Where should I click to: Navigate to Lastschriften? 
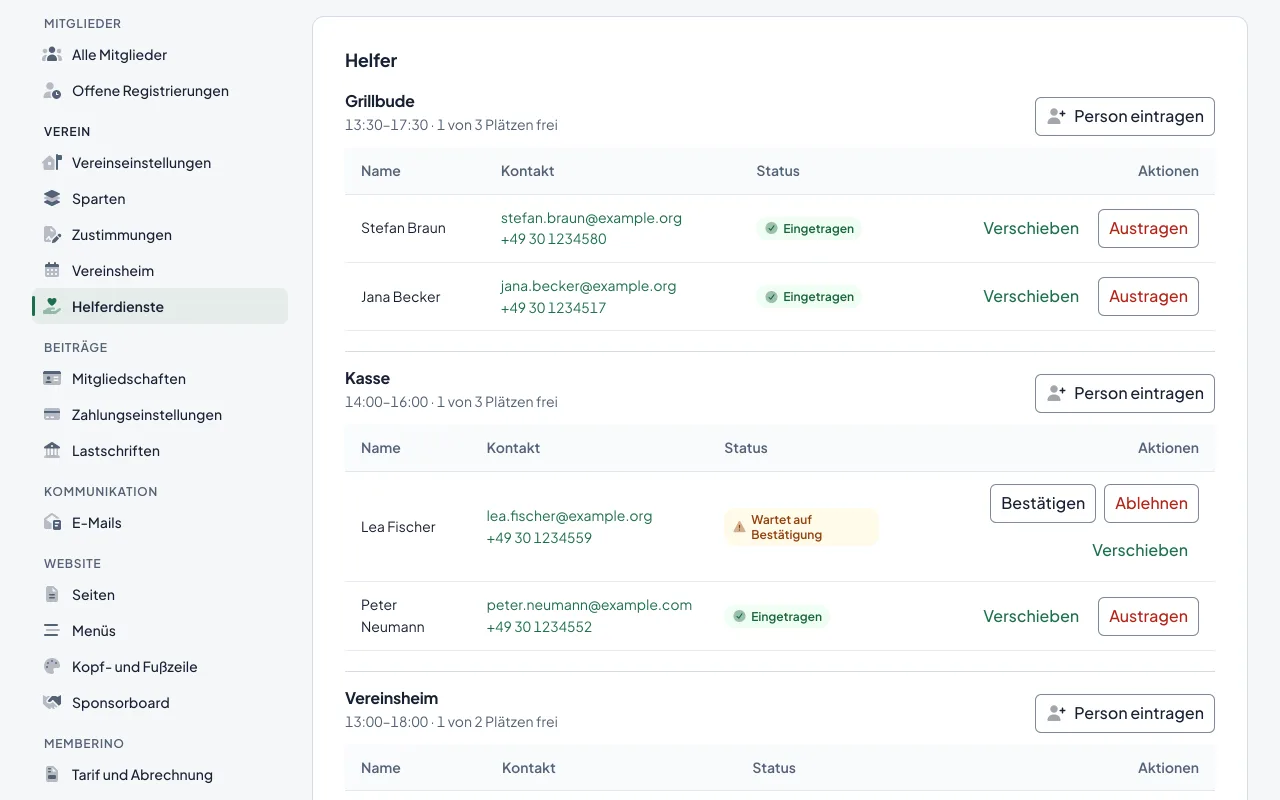[x=160, y=451]
